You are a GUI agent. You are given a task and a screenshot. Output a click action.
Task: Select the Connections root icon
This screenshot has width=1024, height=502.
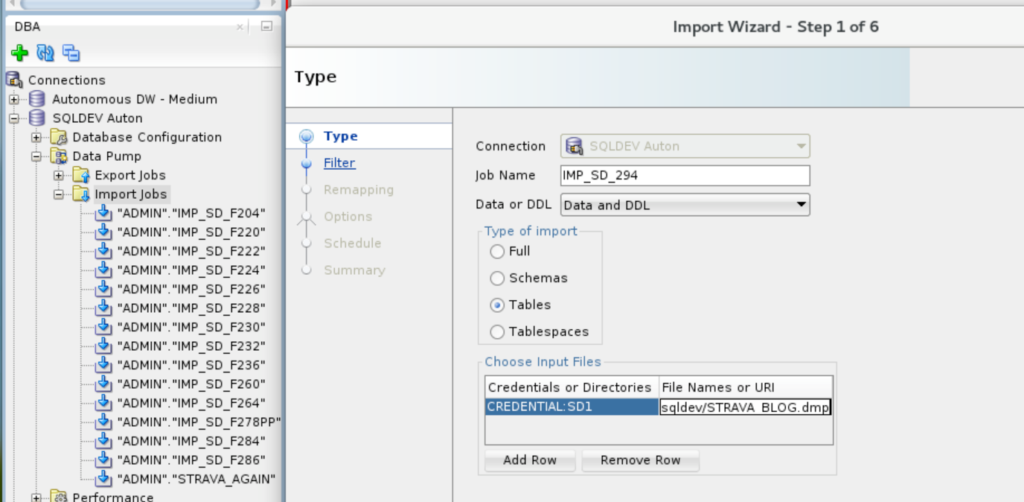[14, 80]
